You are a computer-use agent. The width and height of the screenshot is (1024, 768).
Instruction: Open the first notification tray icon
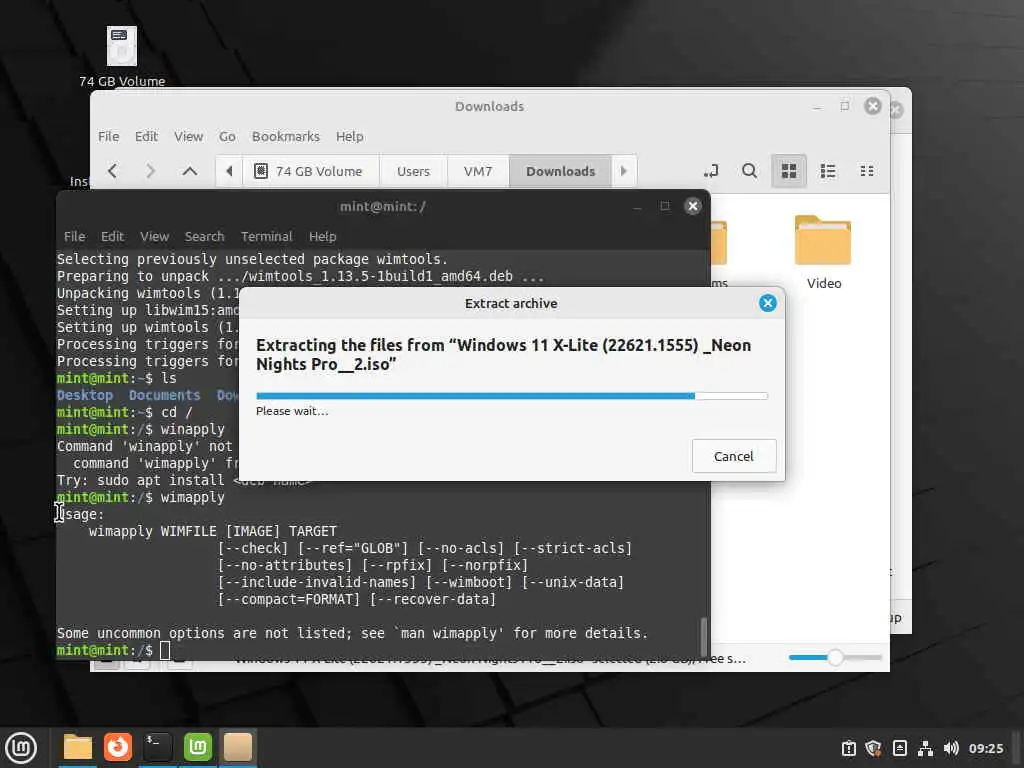(x=848, y=748)
